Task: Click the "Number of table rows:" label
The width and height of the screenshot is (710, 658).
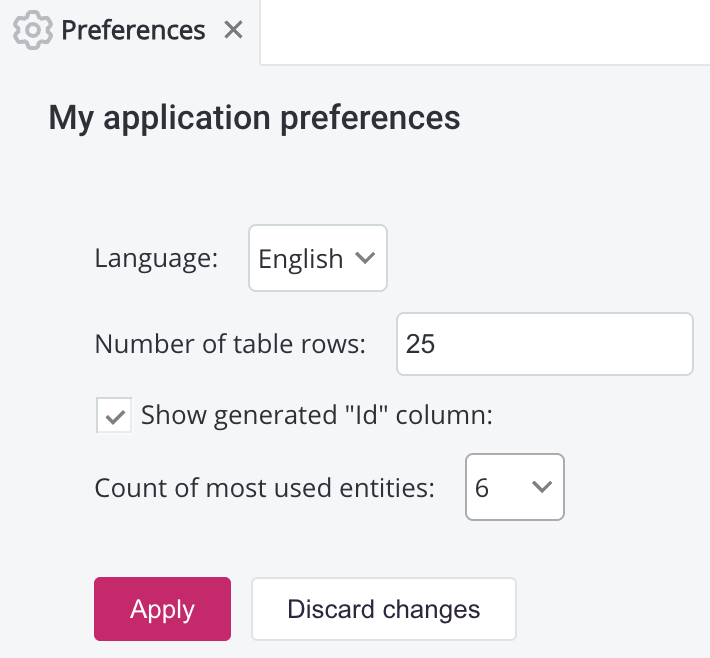Action: click(x=230, y=344)
